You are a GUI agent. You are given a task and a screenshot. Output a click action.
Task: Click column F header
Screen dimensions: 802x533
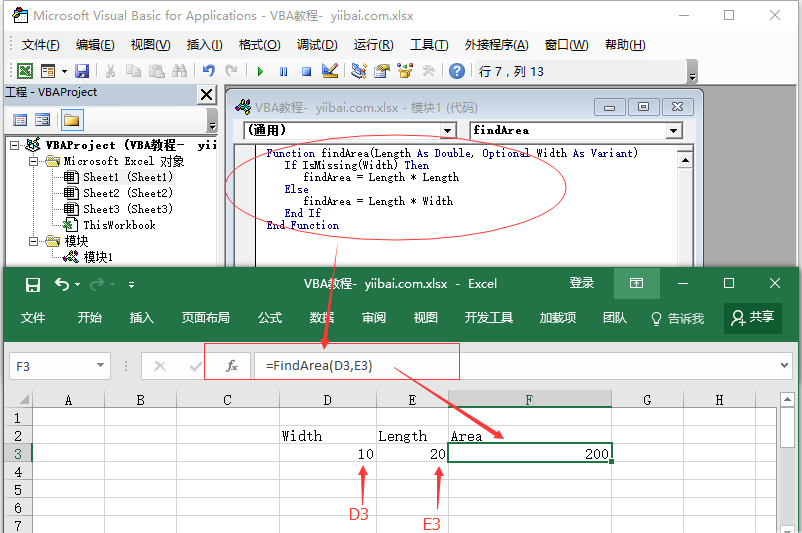click(x=529, y=399)
